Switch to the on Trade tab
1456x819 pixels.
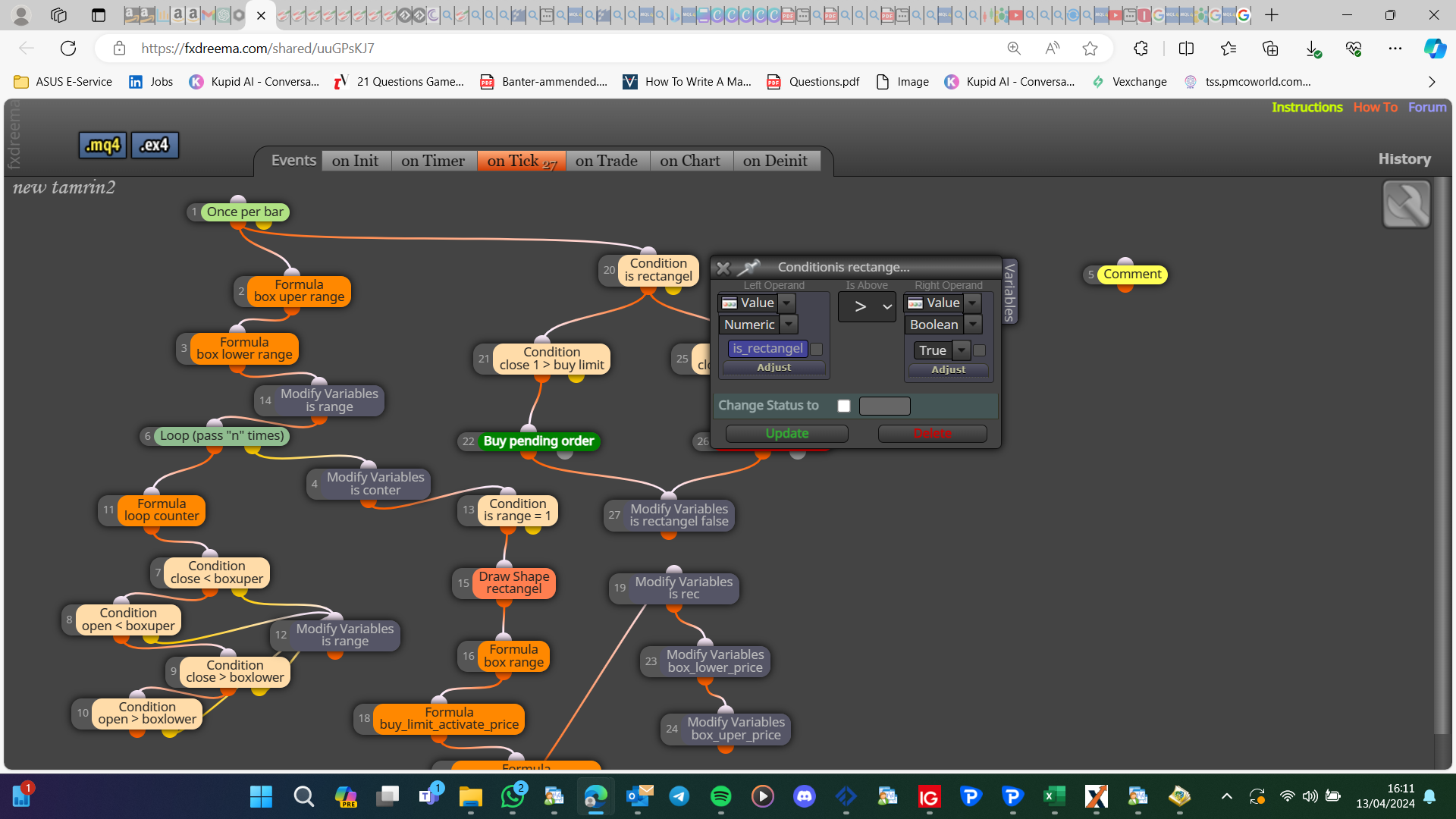(606, 161)
